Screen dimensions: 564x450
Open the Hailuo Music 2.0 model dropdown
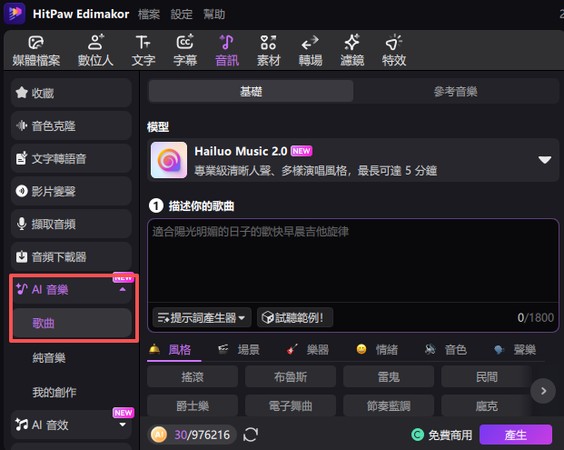point(545,160)
